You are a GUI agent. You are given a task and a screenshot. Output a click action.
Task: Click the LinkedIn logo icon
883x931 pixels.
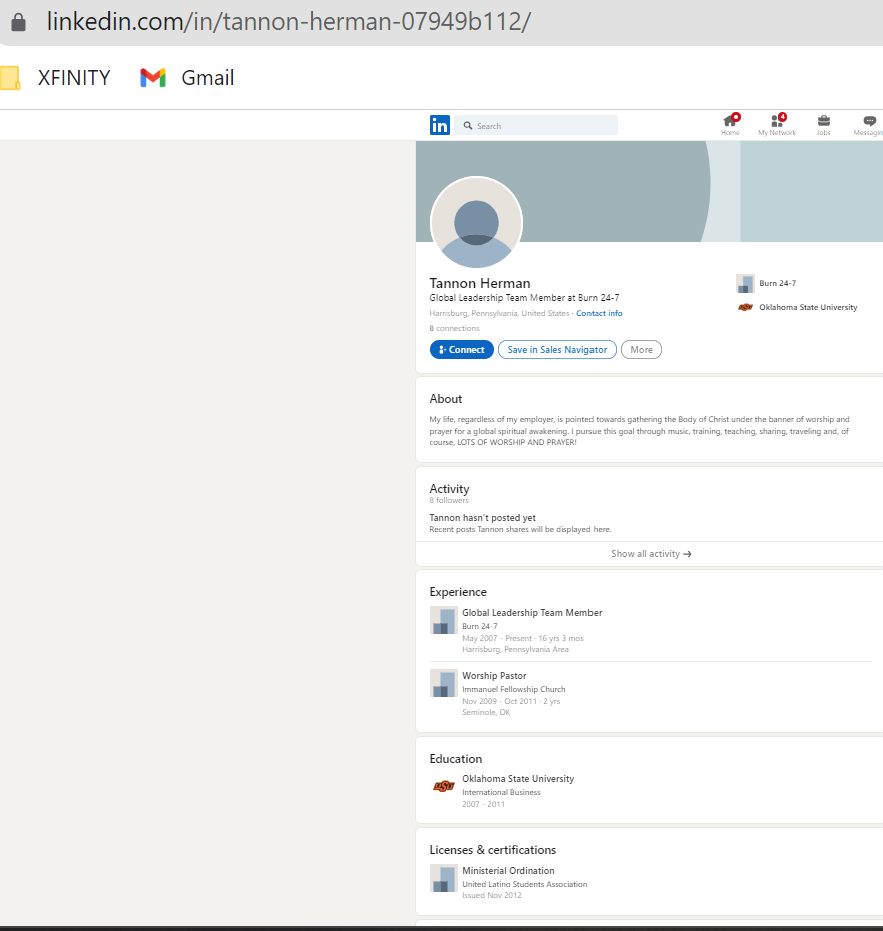pos(439,125)
